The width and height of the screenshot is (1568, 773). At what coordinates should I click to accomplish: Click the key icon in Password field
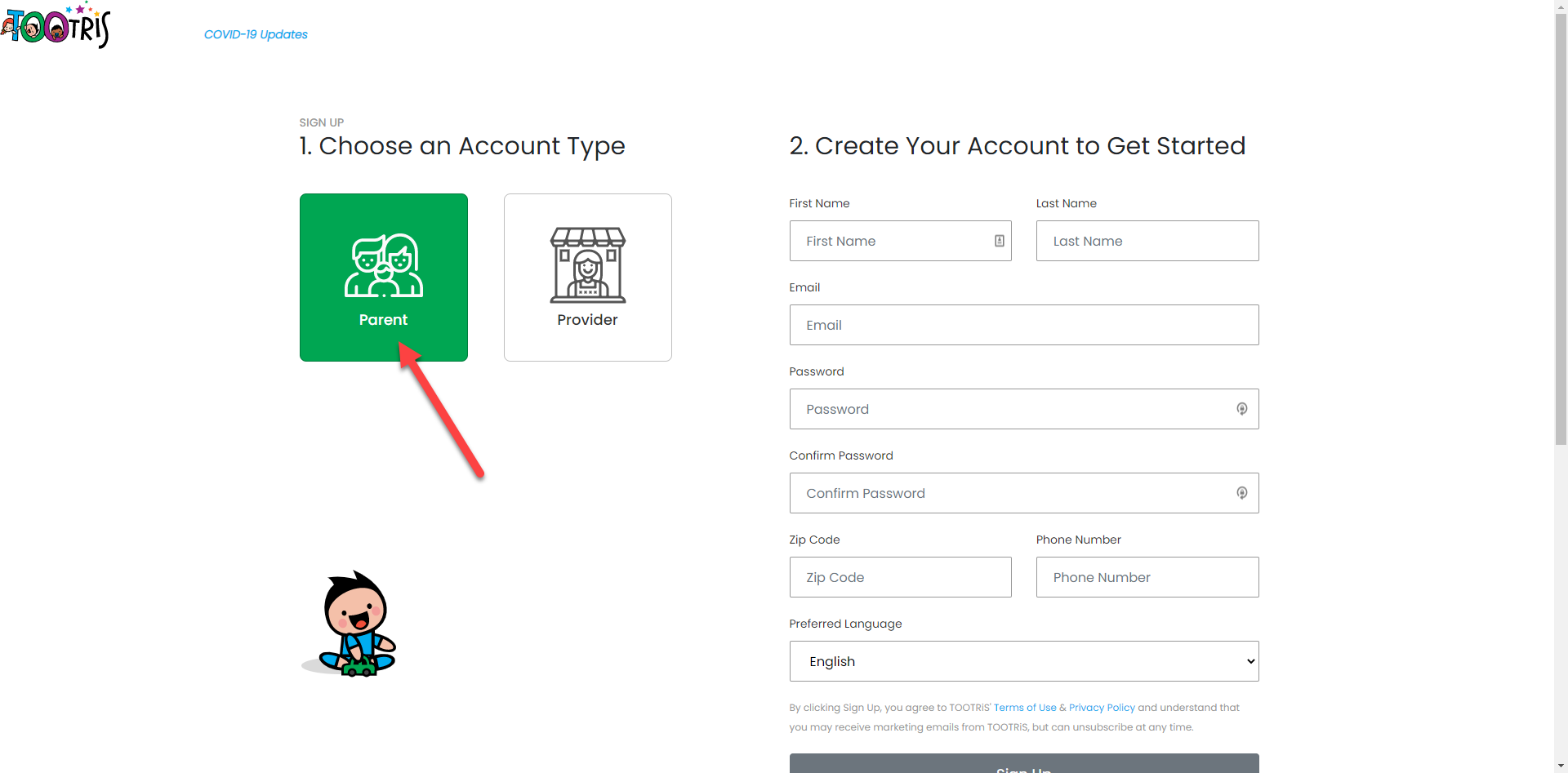[x=1241, y=409]
